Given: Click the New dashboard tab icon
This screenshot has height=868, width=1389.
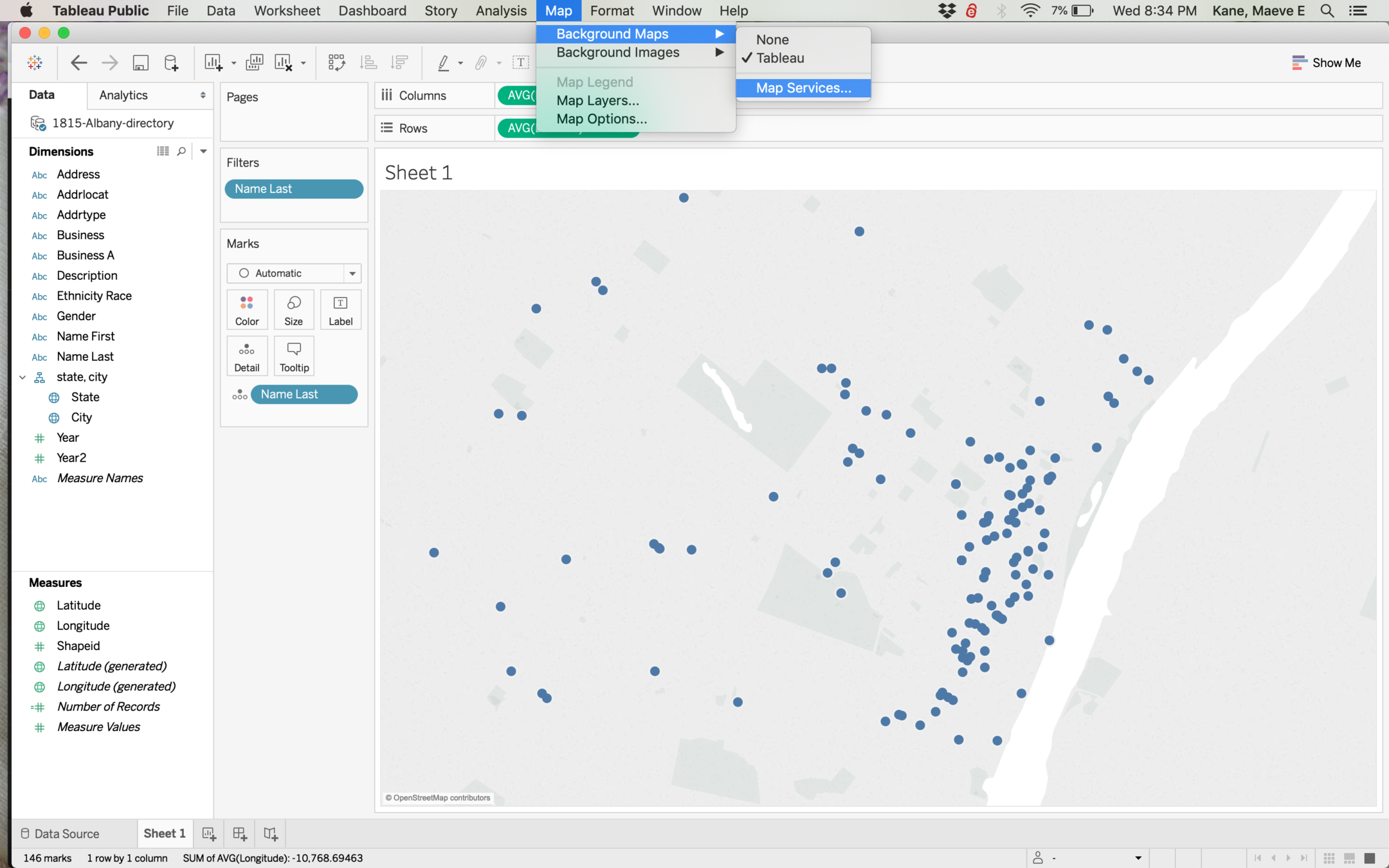Looking at the screenshot, I should 239,834.
